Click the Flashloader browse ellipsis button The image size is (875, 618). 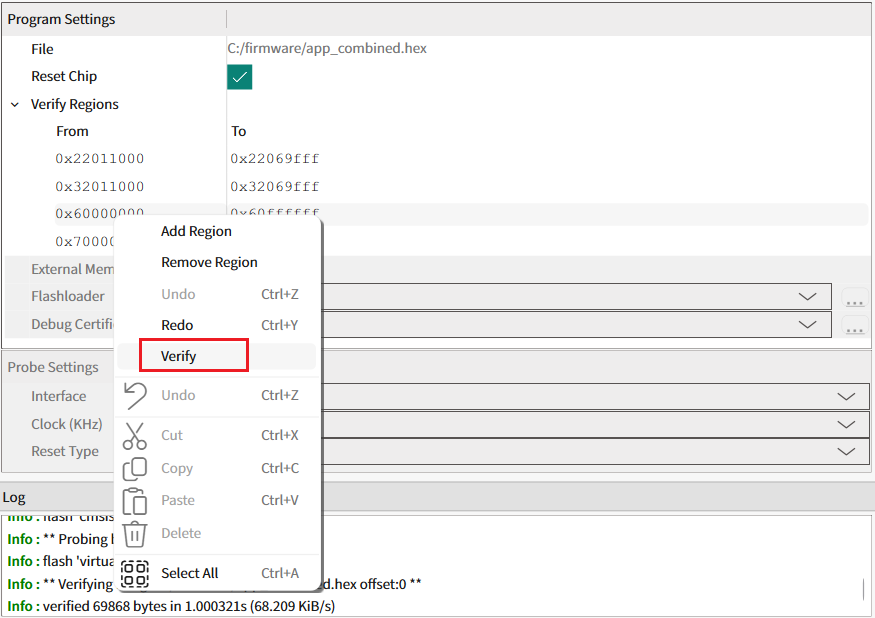[854, 298]
